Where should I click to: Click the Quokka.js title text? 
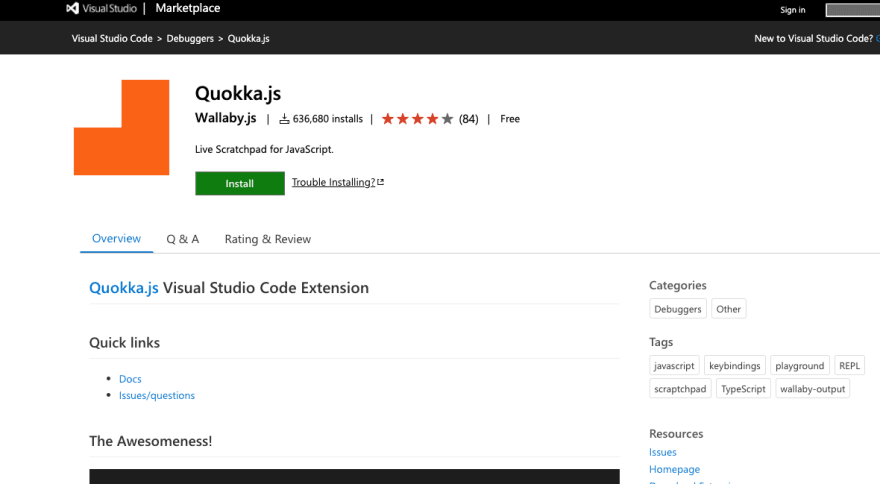point(238,93)
